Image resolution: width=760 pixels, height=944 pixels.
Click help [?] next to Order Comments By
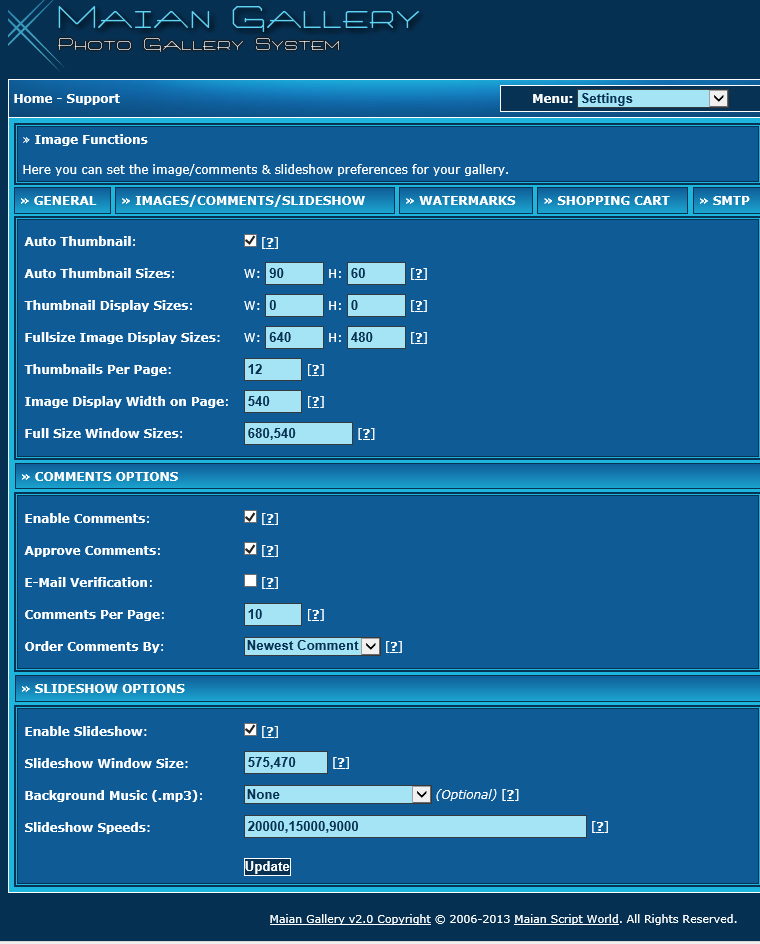[393, 647]
